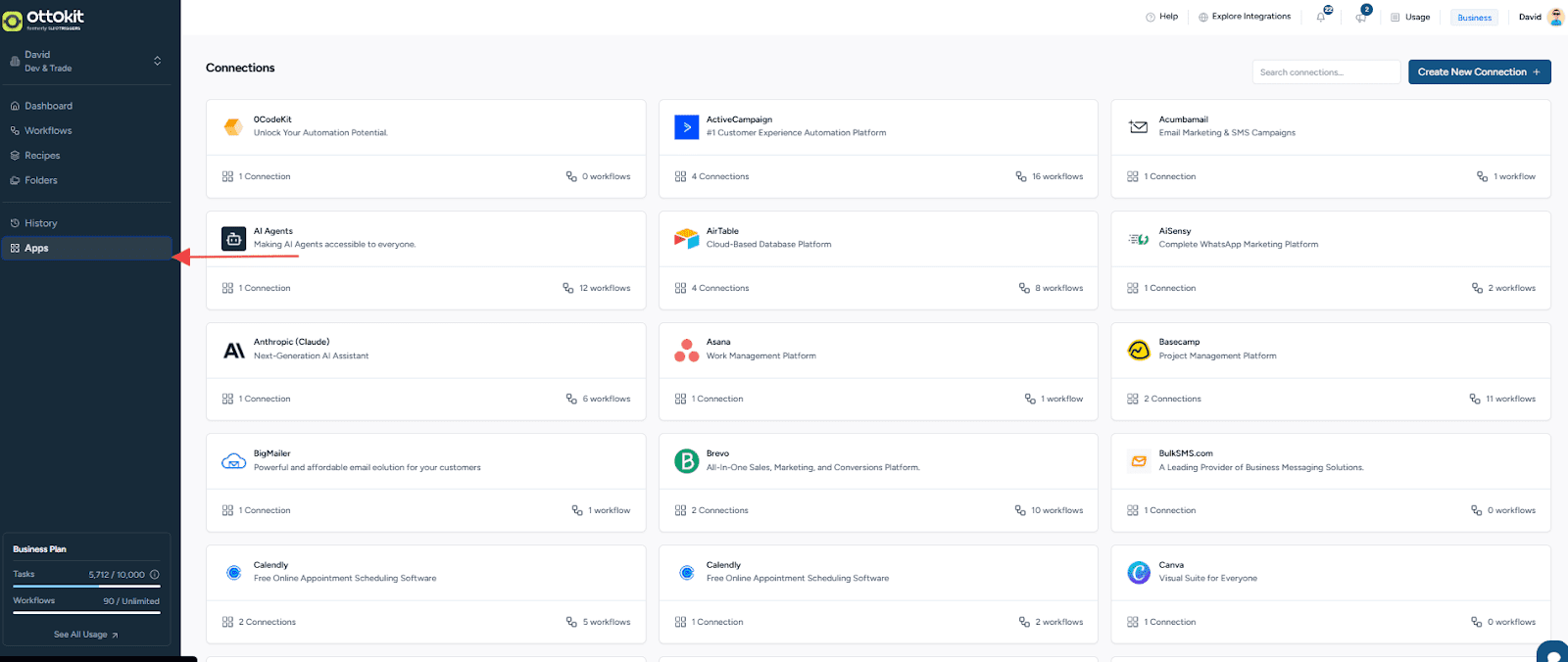Click Create New Connection button

tap(1479, 72)
